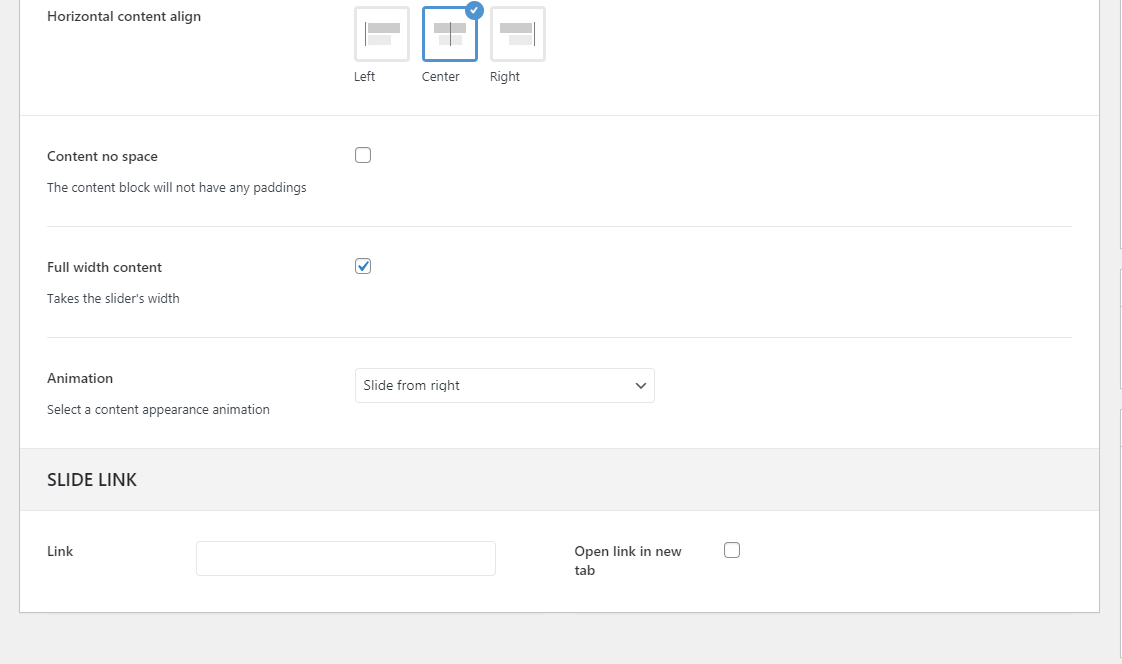The height and width of the screenshot is (664, 1122).
Task: Tick the Open link in new tab checkbox
Action: (732, 550)
